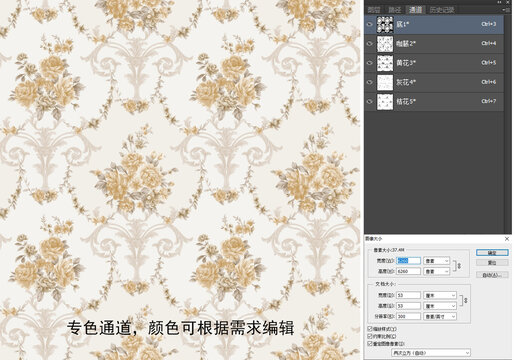
Task: Toggle visibility eye of channel 灰花4
Action: [x=369, y=82]
